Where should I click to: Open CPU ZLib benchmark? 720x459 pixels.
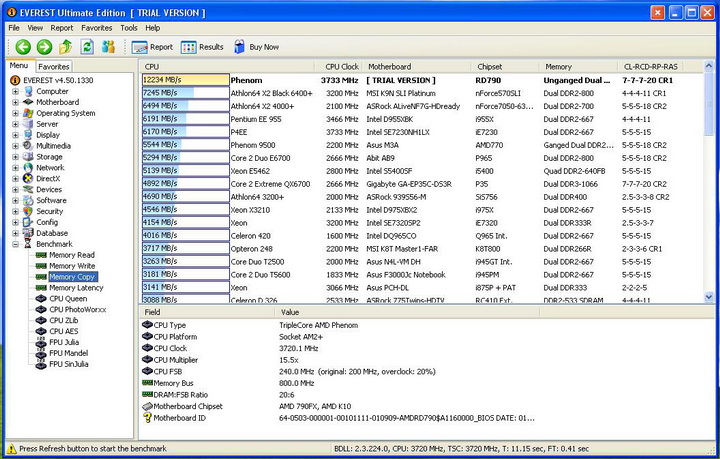[63, 320]
